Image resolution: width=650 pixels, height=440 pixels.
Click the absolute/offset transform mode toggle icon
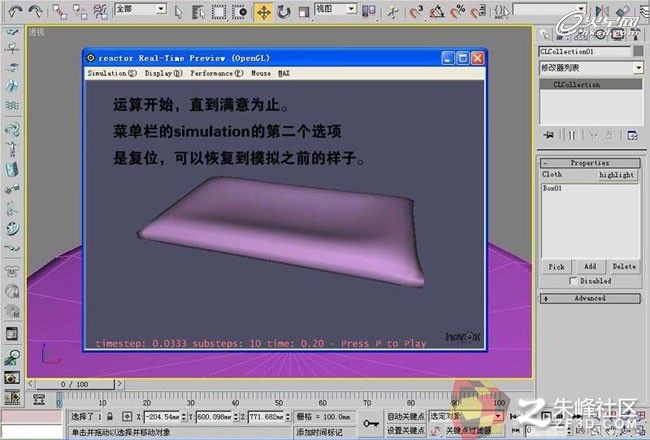click(x=127, y=416)
